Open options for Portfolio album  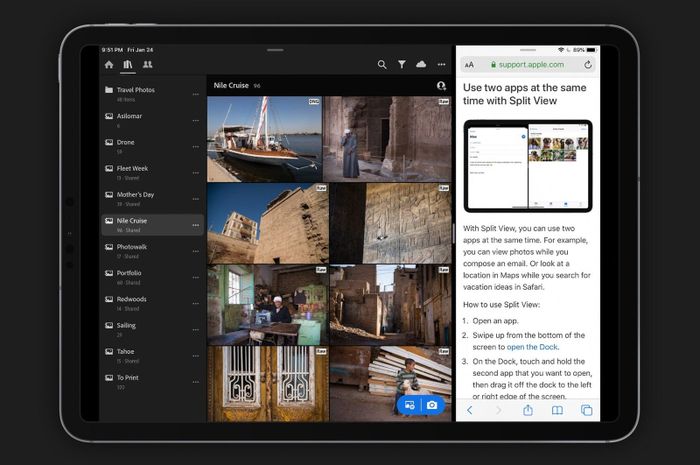click(x=196, y=278)
